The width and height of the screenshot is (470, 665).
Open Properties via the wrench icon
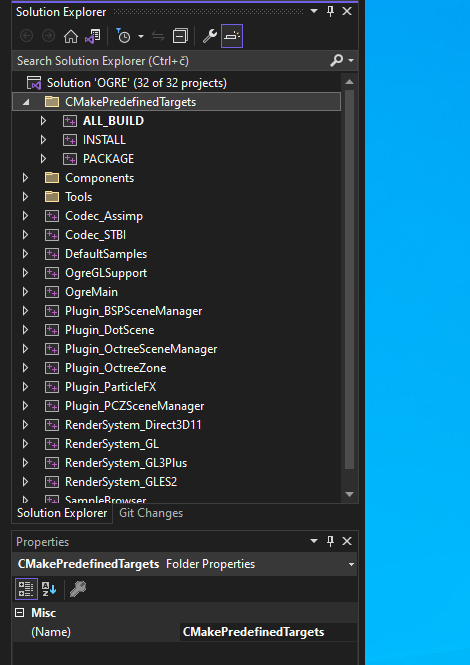click(210, 36)
